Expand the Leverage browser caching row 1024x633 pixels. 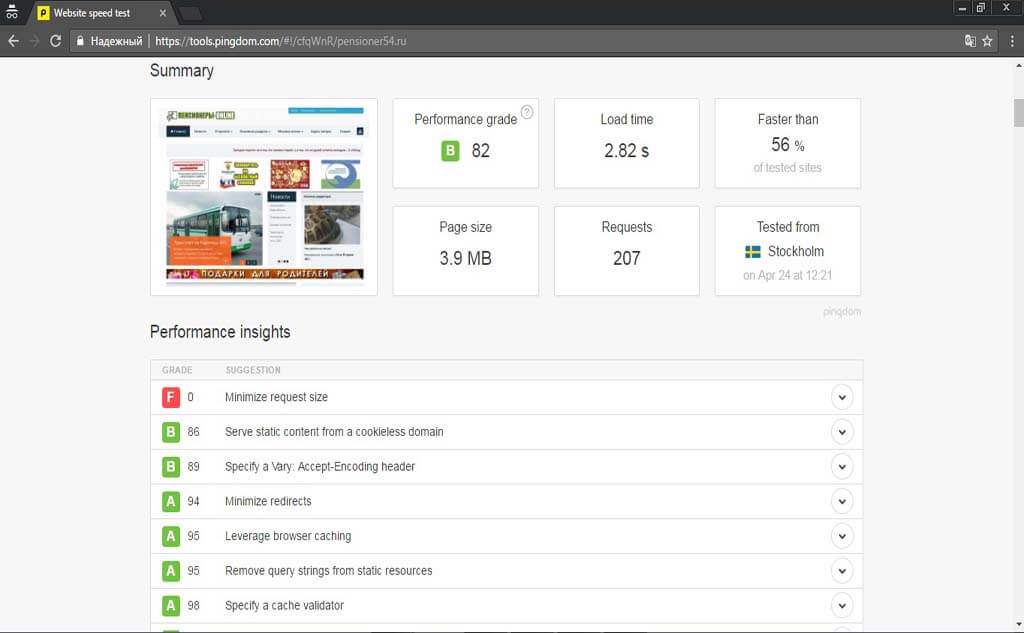842,536
